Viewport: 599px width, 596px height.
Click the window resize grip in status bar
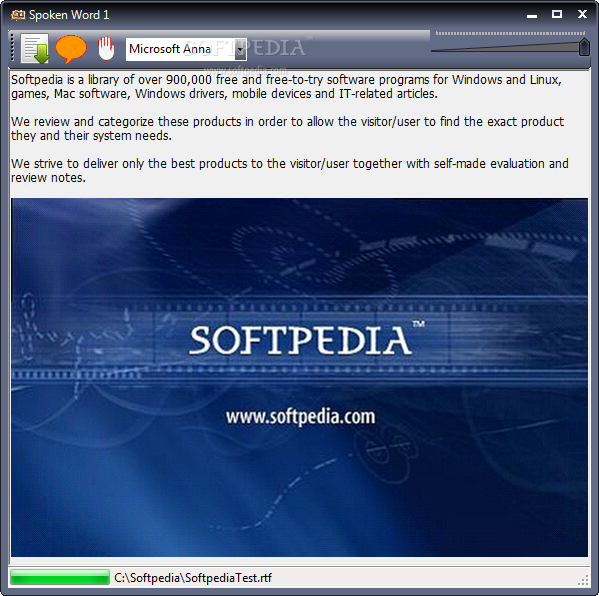pyautogui.click(x=583, y=580)
